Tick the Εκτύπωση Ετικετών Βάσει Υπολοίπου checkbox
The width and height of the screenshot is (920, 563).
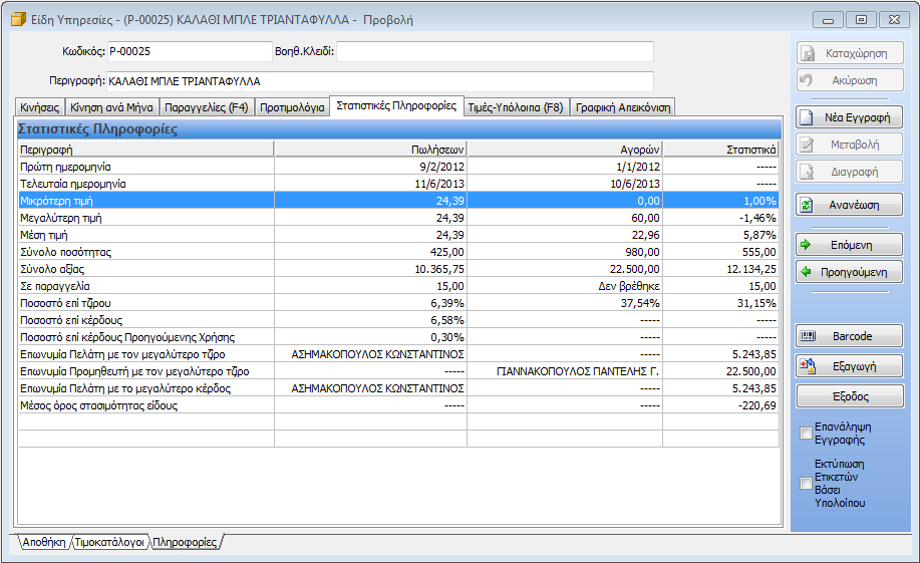point(806,484)
